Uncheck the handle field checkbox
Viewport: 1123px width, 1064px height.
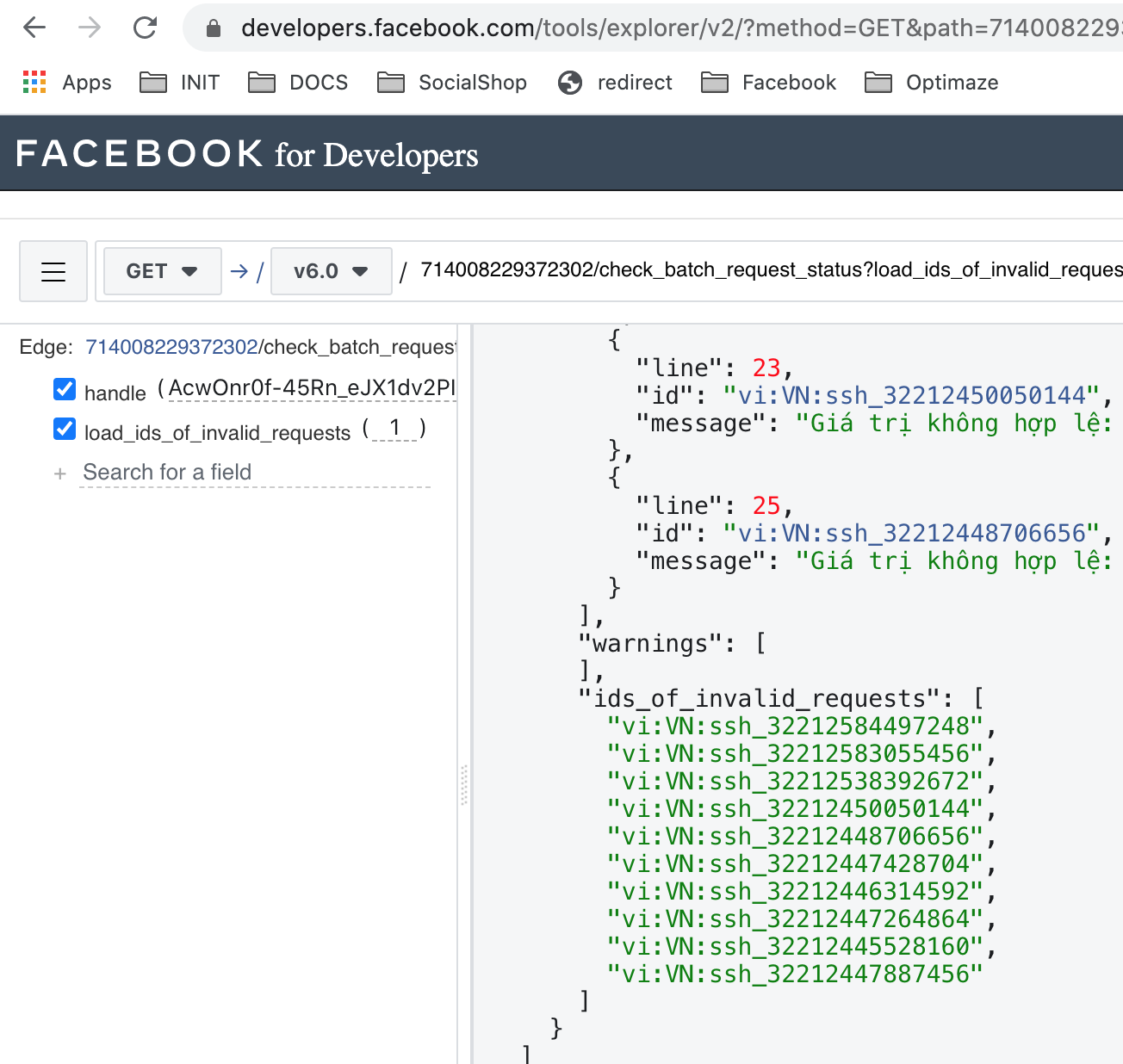65,389
